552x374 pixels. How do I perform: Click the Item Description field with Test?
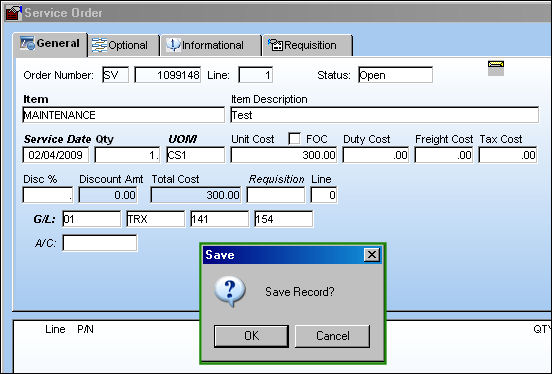(x=384, y=115)
